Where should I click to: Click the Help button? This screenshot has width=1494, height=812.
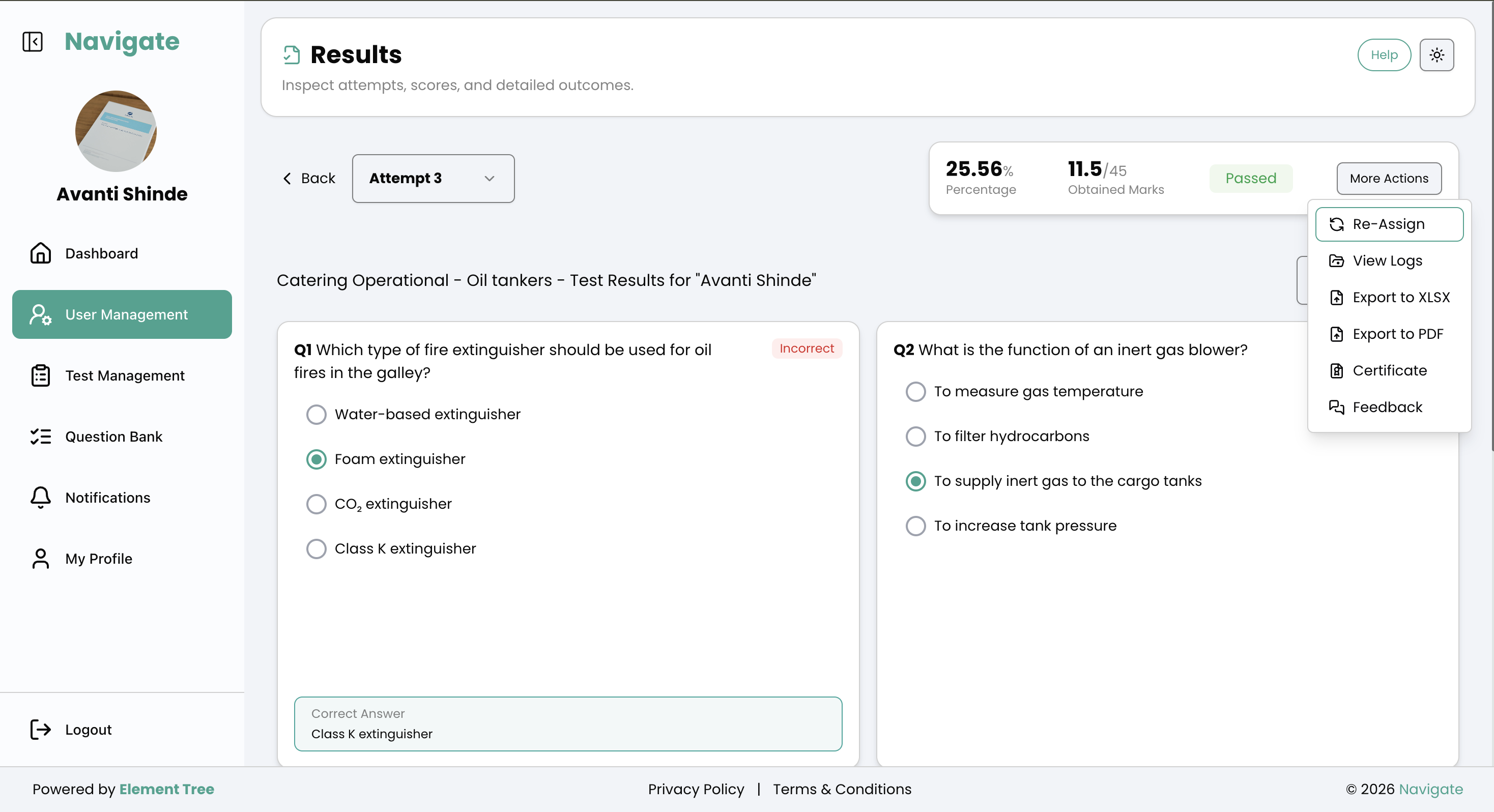coord(1384,55)
